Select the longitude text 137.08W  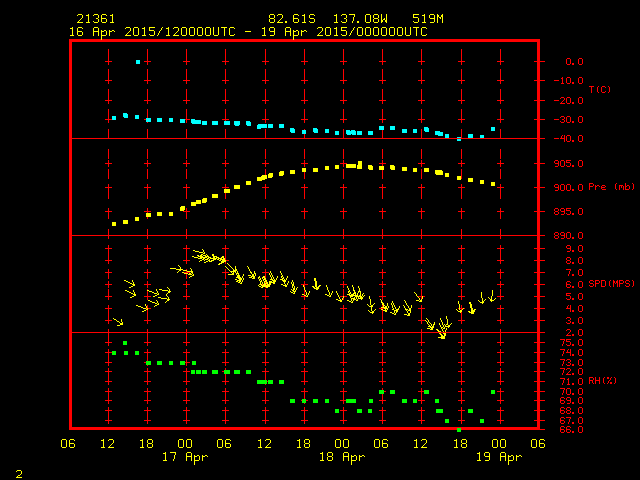pos(360,19)
